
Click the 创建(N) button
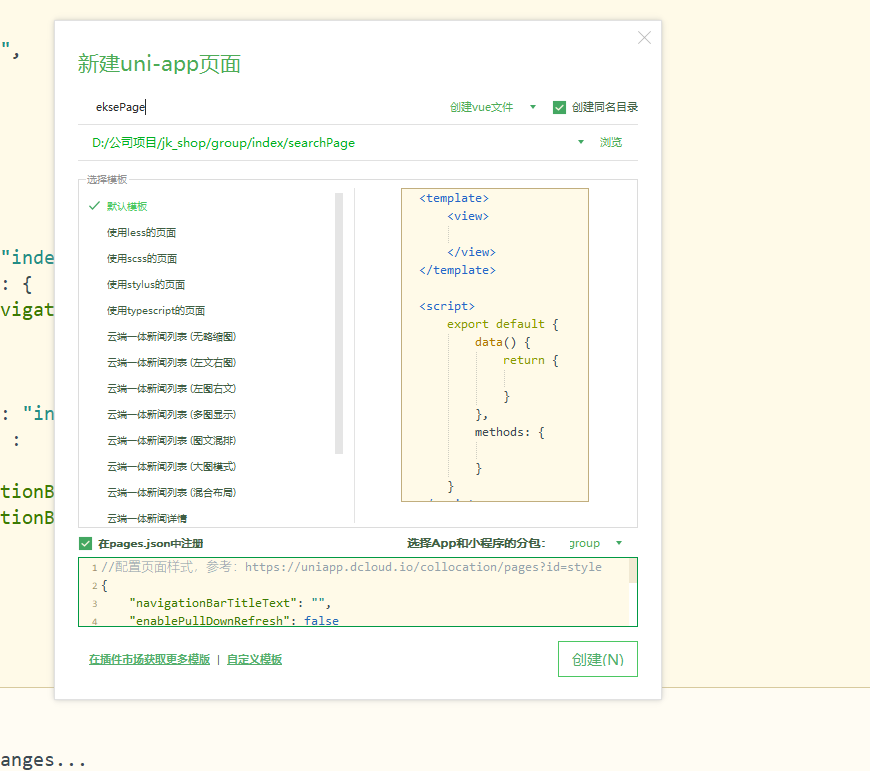click(x=597, y=659)
